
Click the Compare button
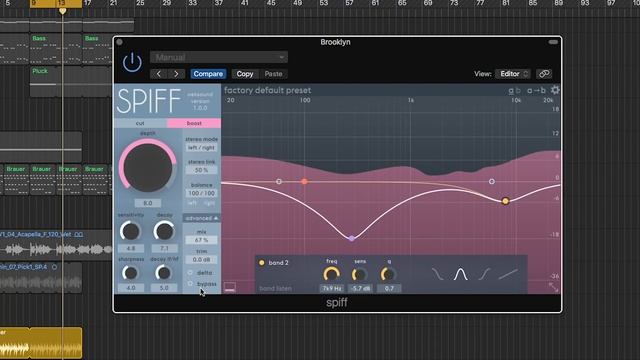point(208,74)
